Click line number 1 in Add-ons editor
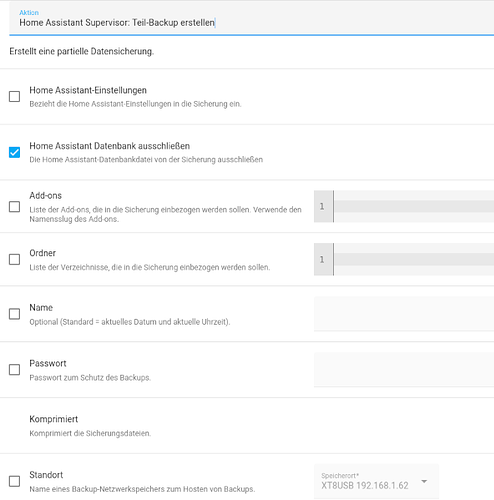The width and height of the screenshot is (494, 500). 322,206
